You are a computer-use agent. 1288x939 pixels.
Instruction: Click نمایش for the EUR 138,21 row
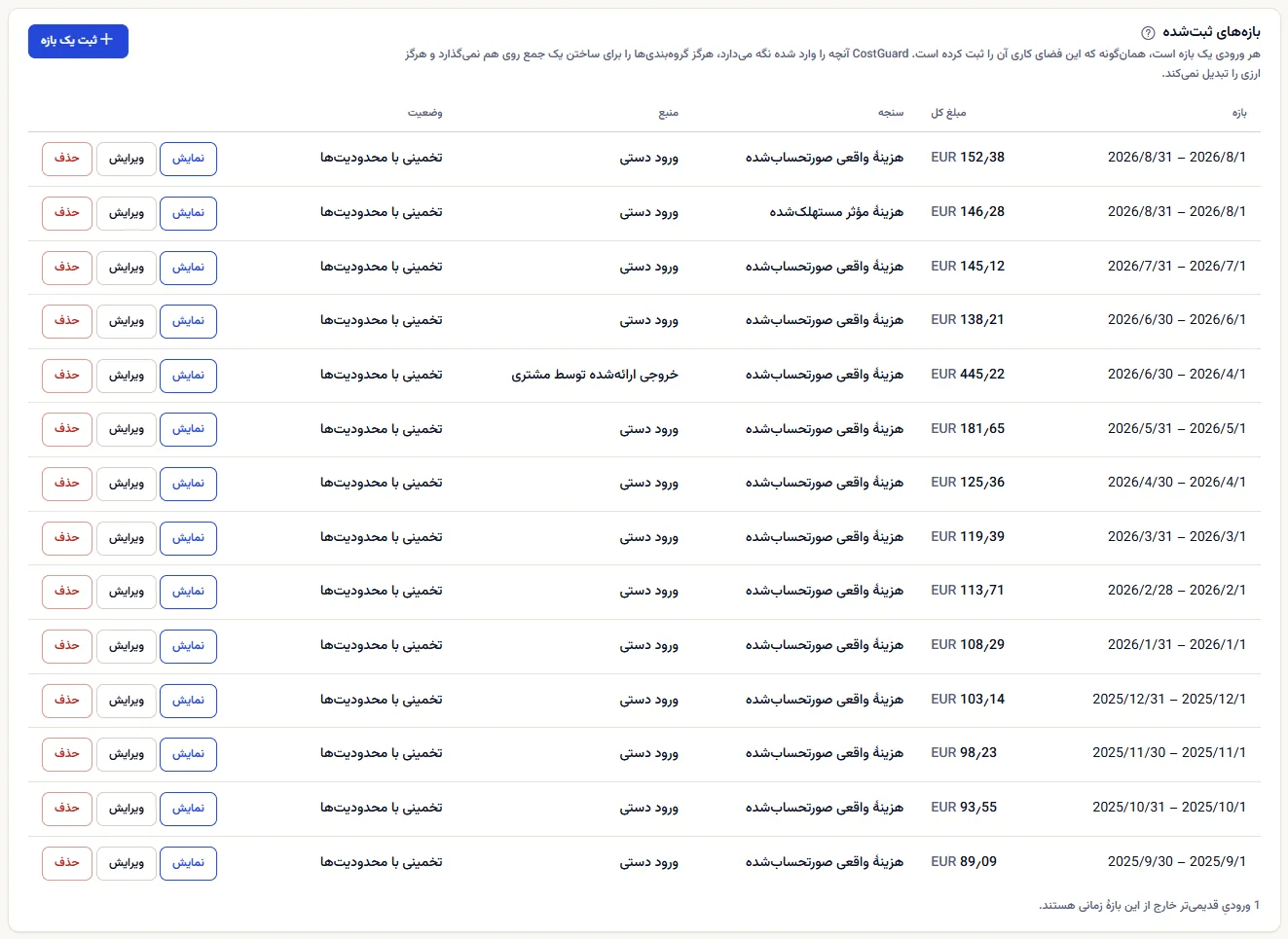pyautogui.click(x=188, y=321)
